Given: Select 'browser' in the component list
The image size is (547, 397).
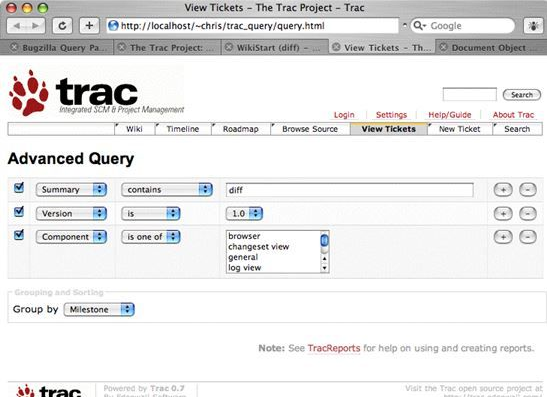Looking at the screenshot, I should pyautogui.click(x=273, y=236).
